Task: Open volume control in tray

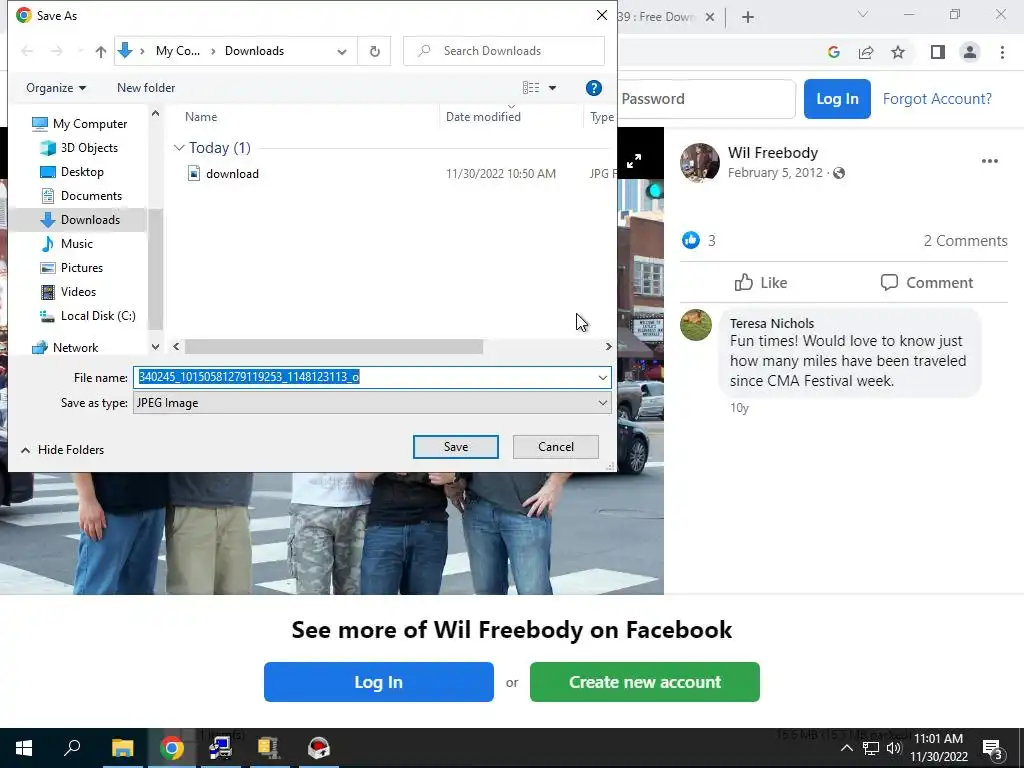Action: point(893,748)
